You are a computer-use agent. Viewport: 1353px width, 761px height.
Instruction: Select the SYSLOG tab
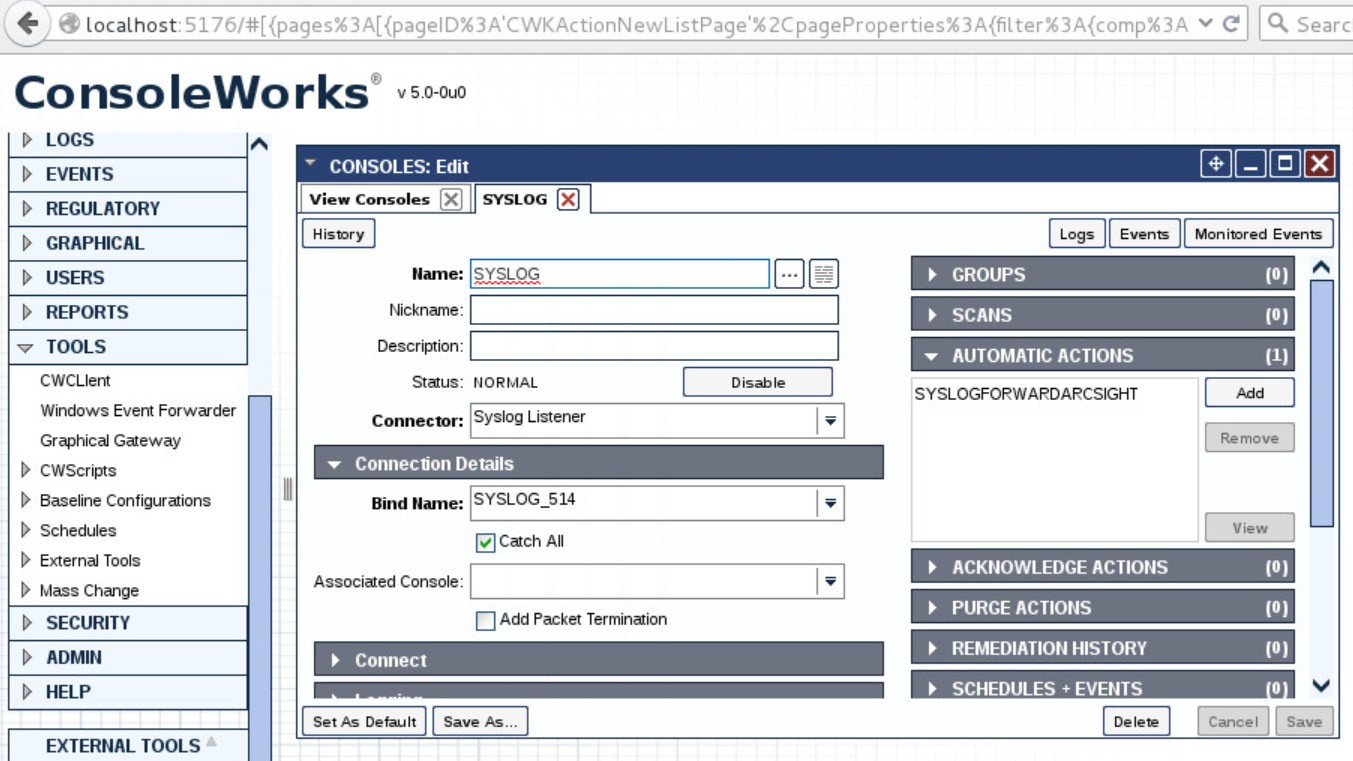(514, 199)
